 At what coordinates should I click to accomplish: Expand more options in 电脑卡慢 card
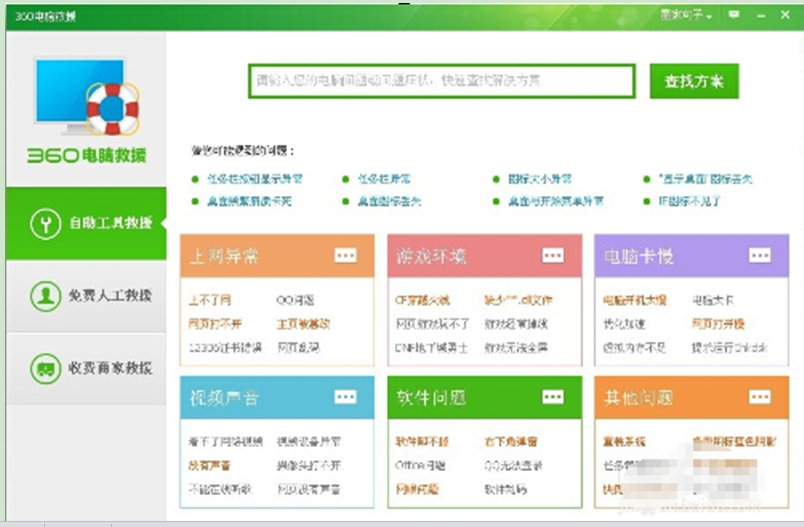[x=760, y=255]
